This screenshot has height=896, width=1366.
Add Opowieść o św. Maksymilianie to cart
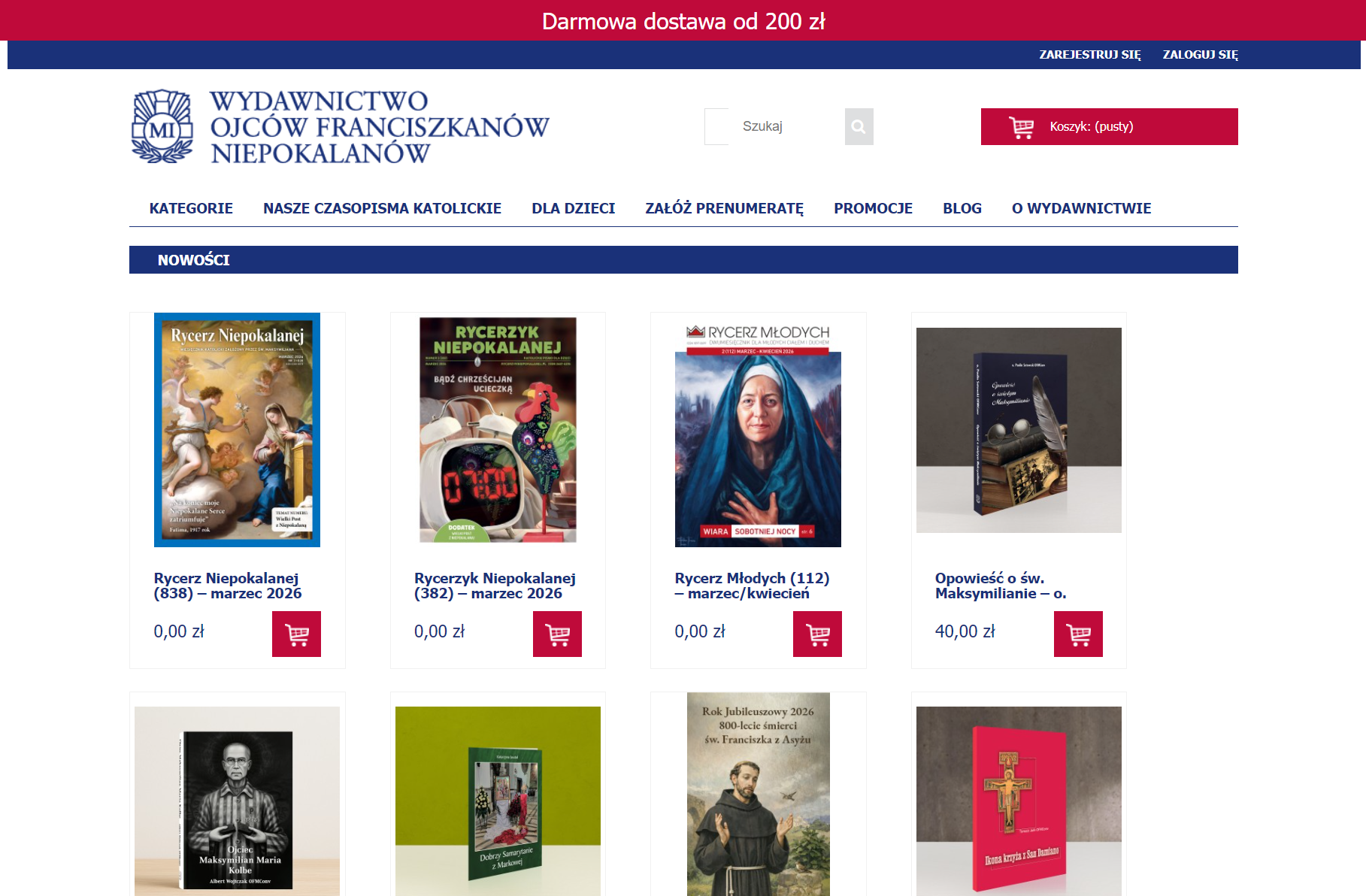[x=1078, y=634]
